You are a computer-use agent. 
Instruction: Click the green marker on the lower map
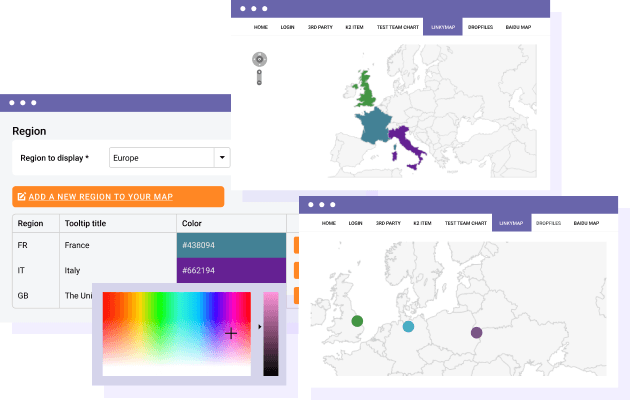358,321
